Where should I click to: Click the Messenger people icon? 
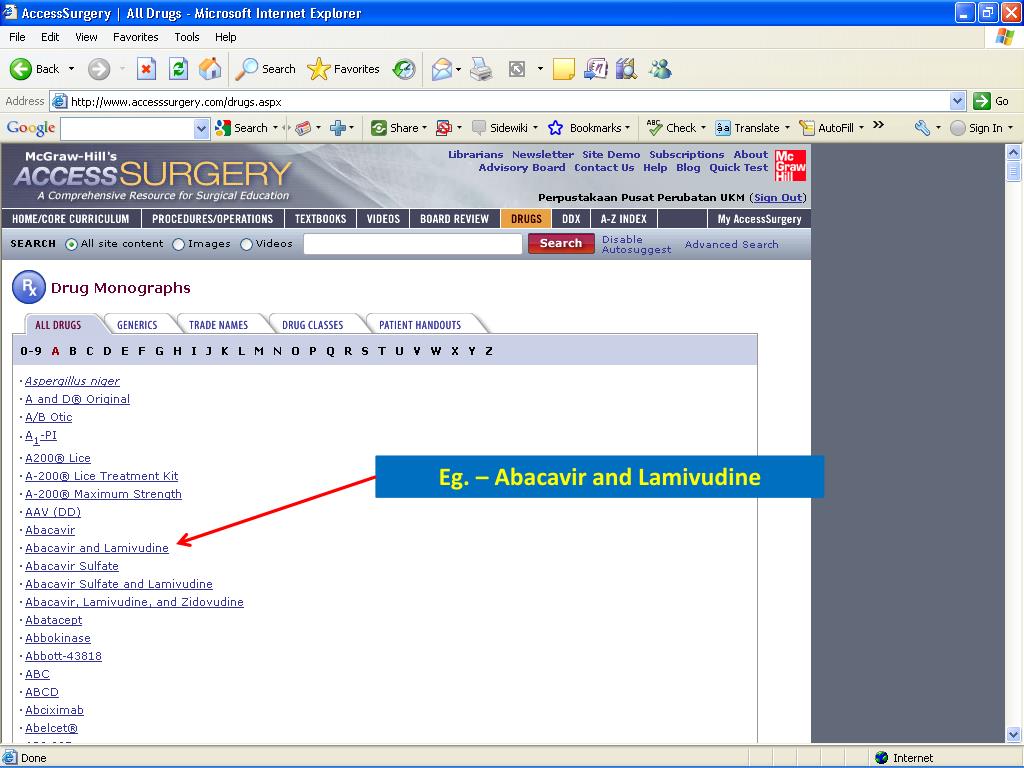pos(660,69)
